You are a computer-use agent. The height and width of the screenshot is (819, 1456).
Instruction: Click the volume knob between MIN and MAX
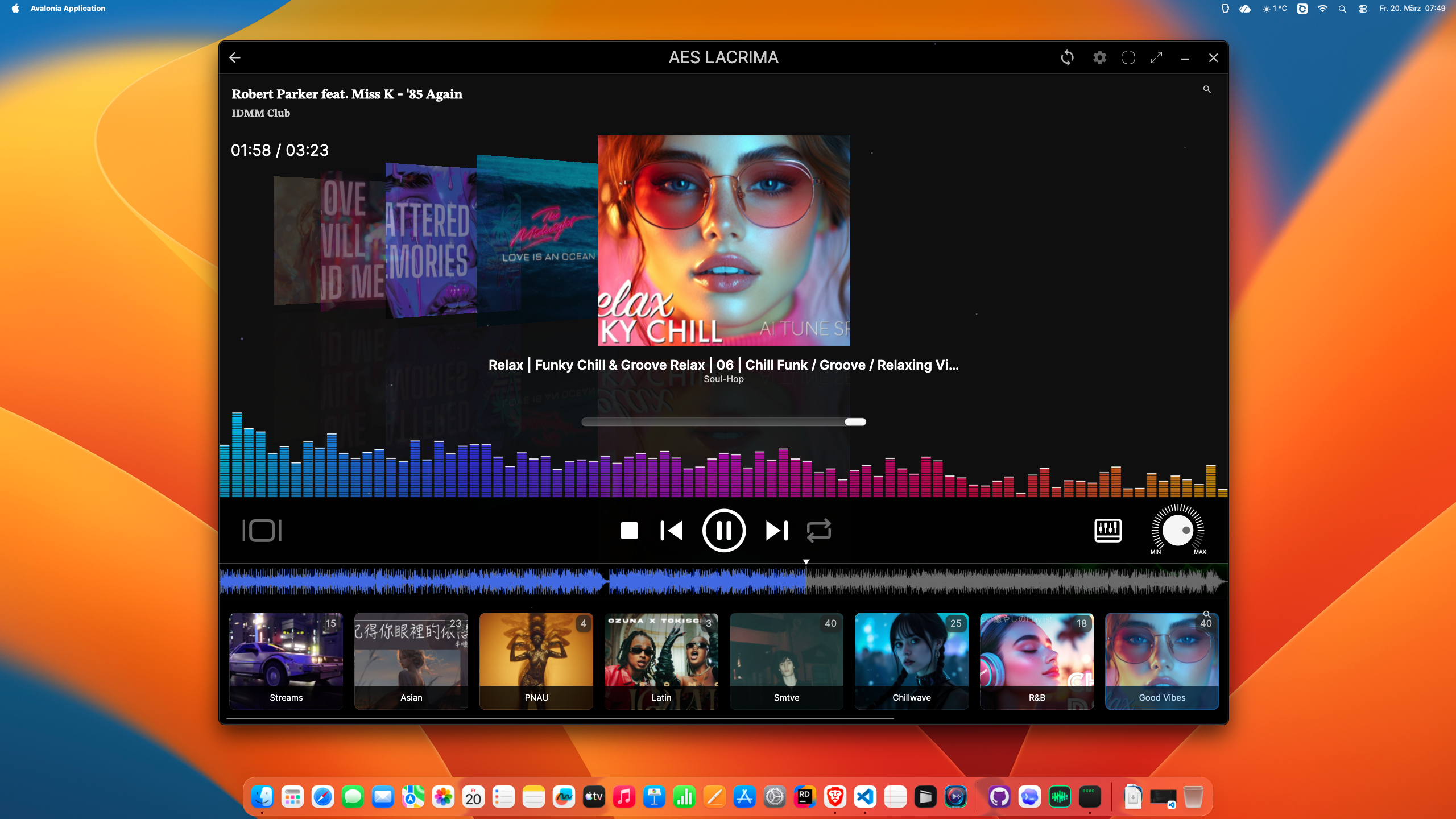[x=1178, y=530]
